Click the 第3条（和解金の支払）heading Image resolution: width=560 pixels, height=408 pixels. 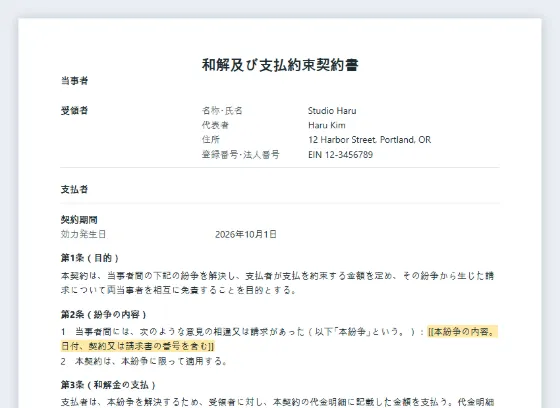tap(108, 385)
